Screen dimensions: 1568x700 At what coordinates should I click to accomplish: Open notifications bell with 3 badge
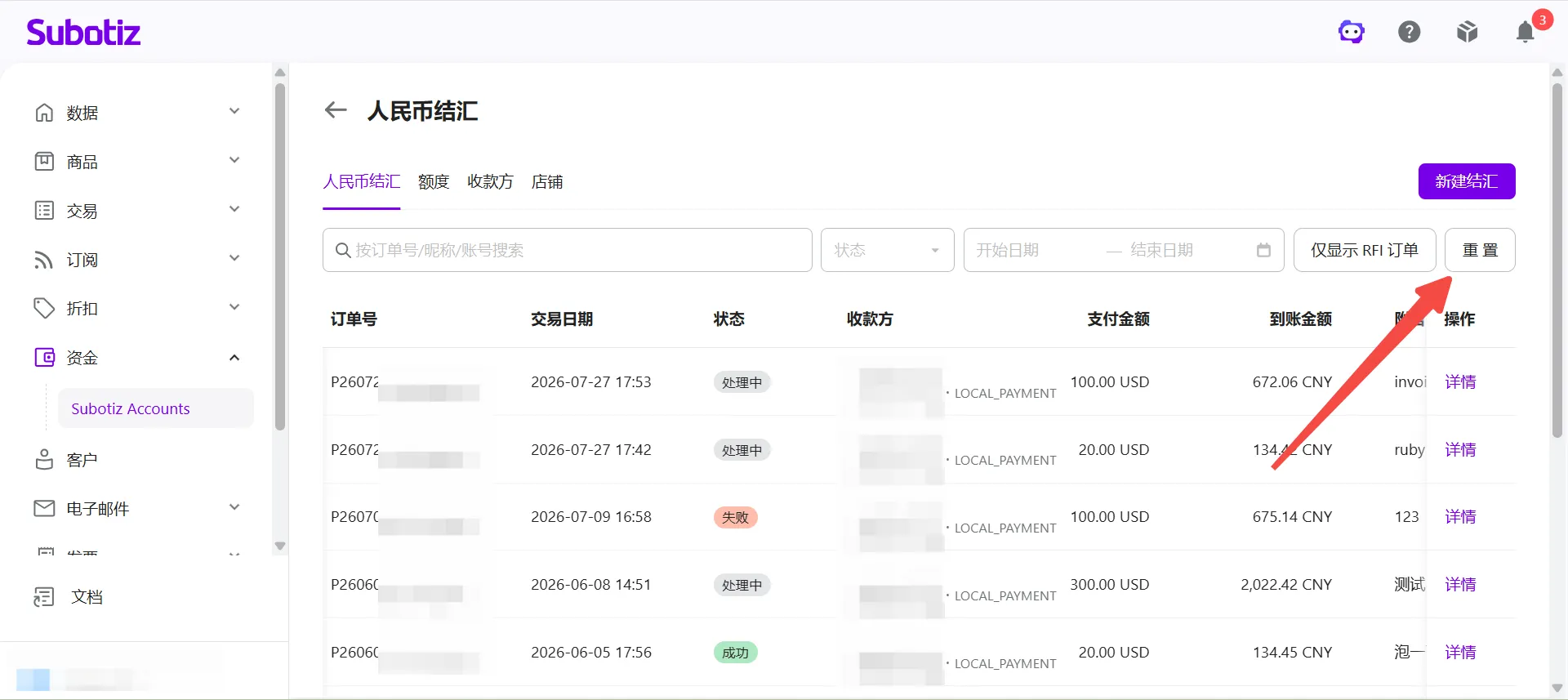pyautogui.click(x=1526, y=32)
